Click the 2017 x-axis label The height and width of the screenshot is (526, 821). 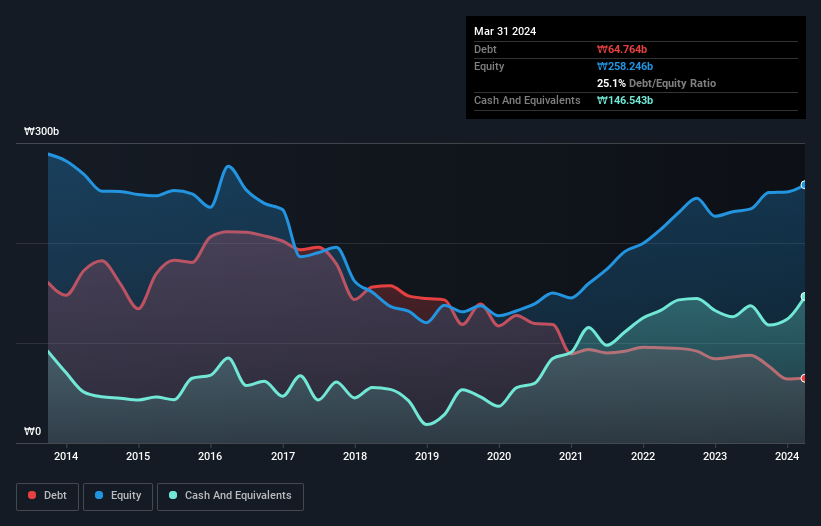[x=283, y=456]
